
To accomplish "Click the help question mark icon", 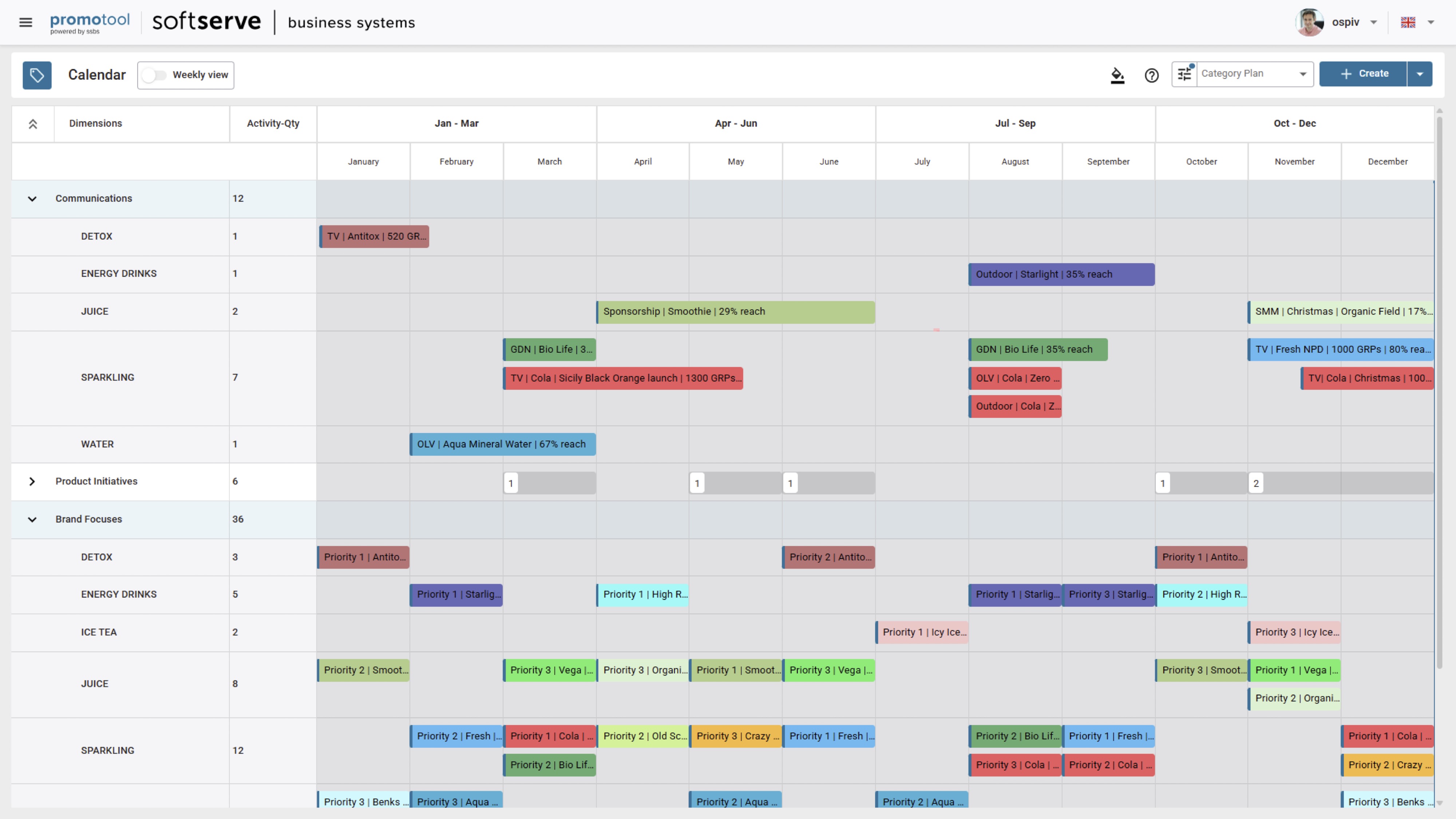I will pyautogui.click(x=1151, y=75).
